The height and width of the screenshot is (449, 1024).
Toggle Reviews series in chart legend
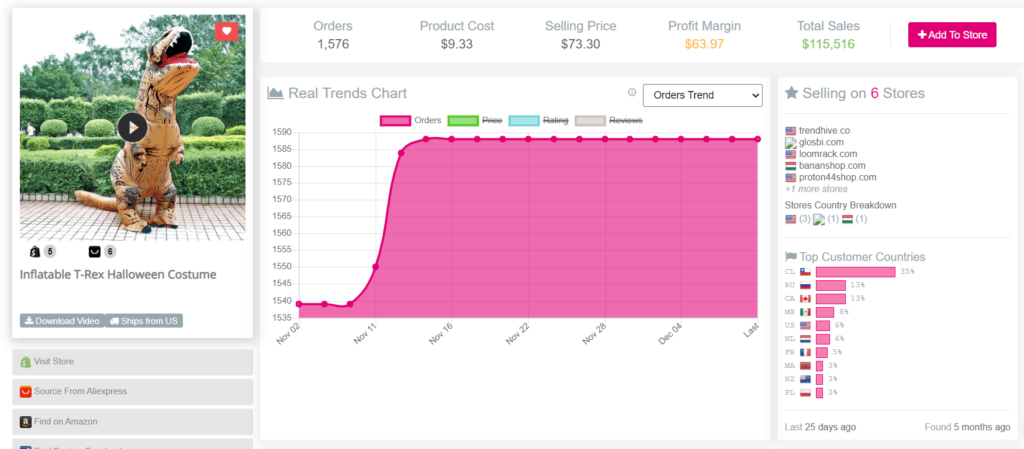tap(609, 121)
